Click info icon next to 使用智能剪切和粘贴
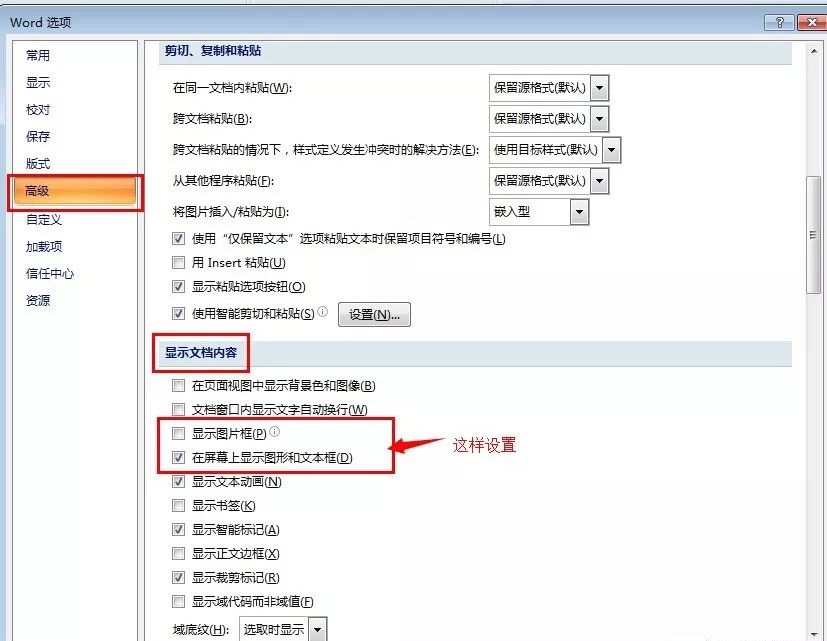Screen dimensions: 827x641 322,312
